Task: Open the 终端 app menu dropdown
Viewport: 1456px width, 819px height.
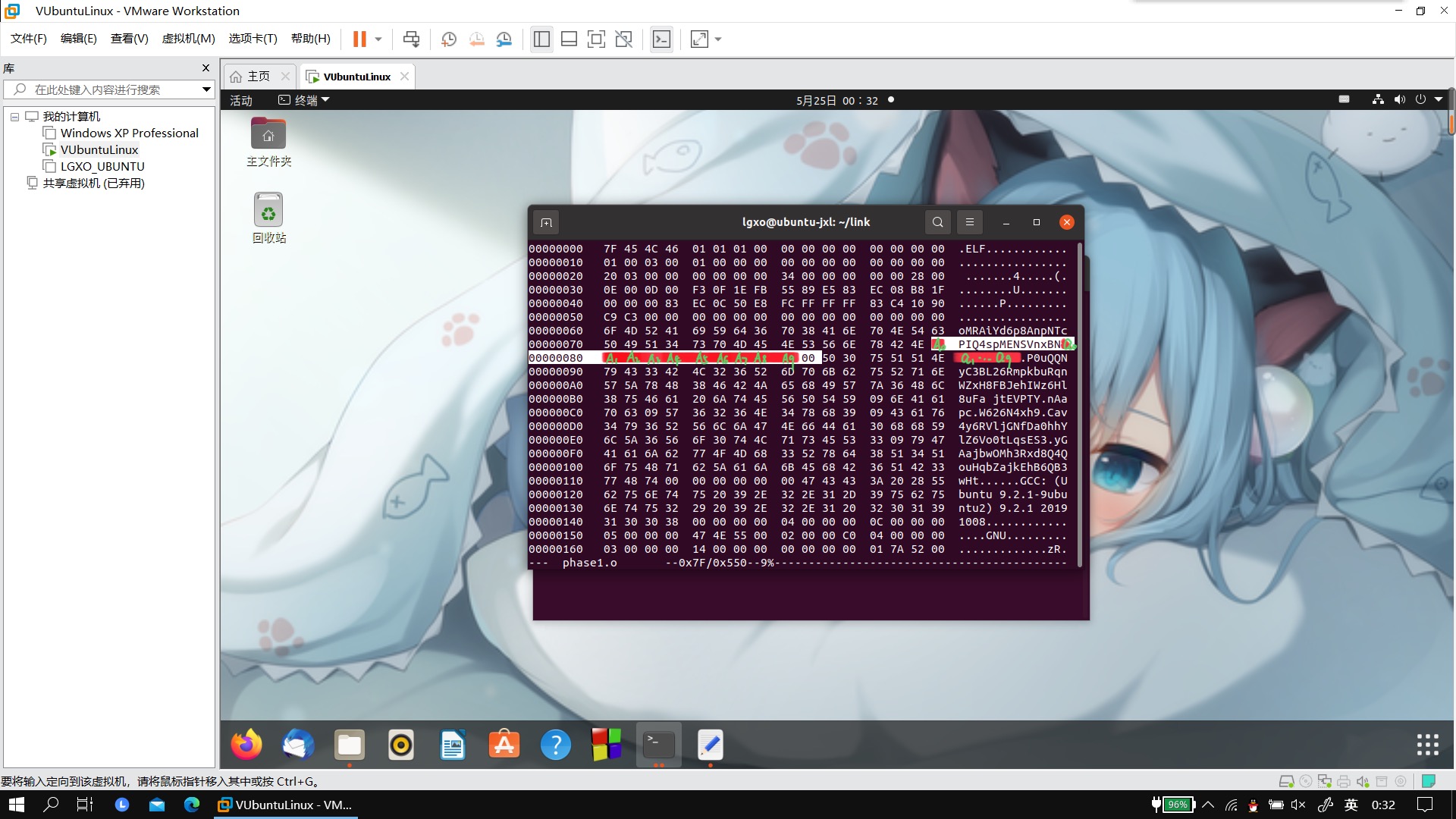Action: pos(304,100)
